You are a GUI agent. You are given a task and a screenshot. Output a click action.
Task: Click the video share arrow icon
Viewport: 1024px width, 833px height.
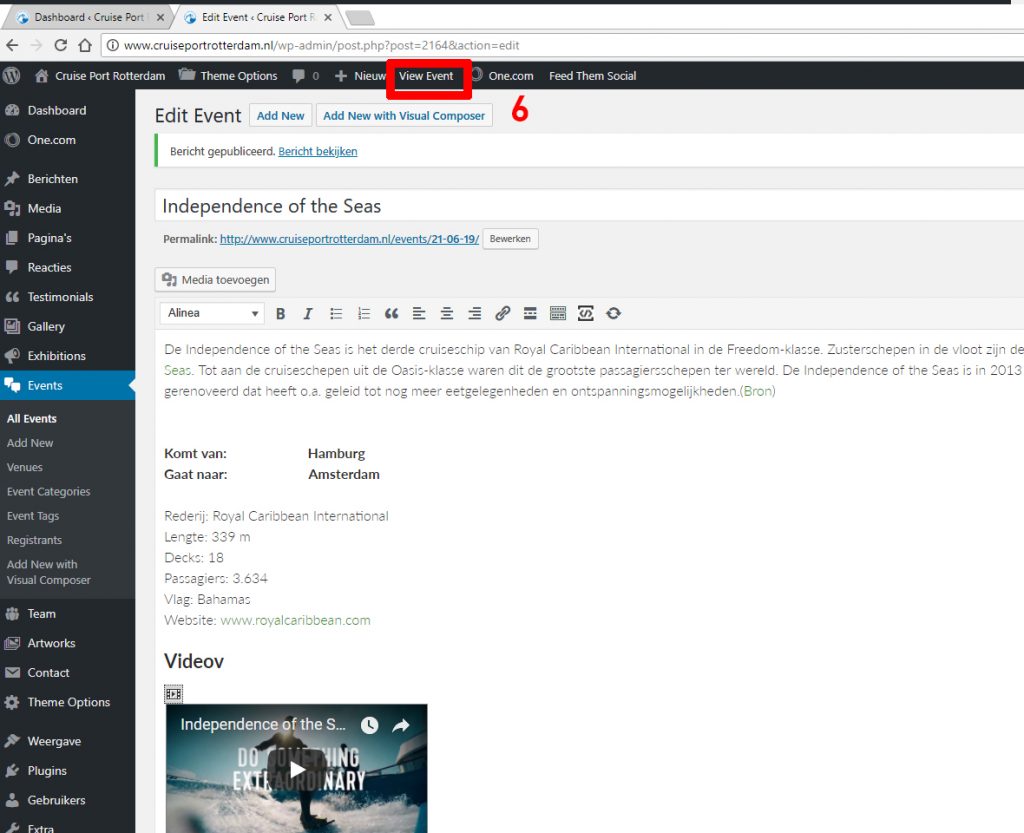point(401,725)
